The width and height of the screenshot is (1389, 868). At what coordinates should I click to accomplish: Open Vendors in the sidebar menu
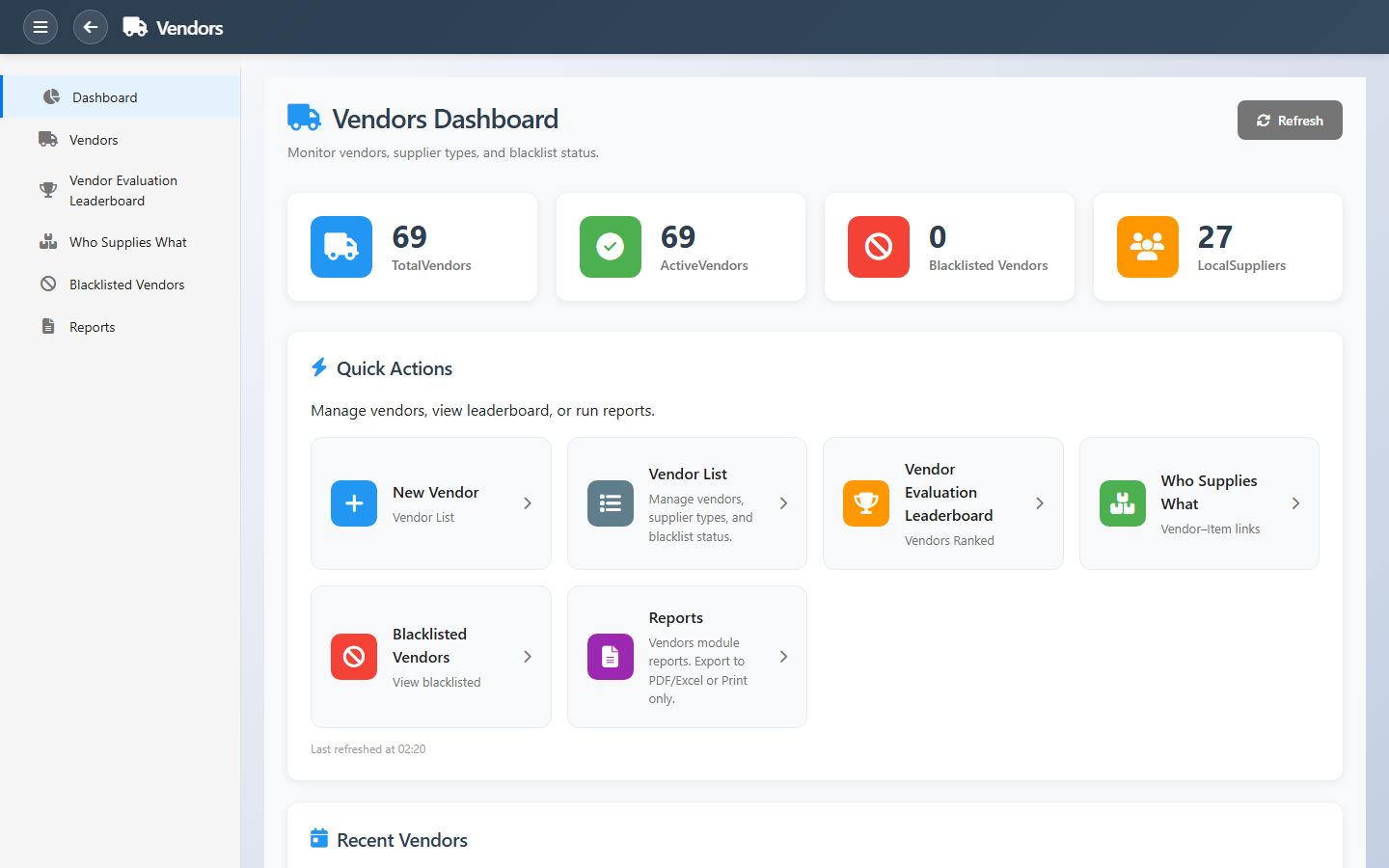94,140
